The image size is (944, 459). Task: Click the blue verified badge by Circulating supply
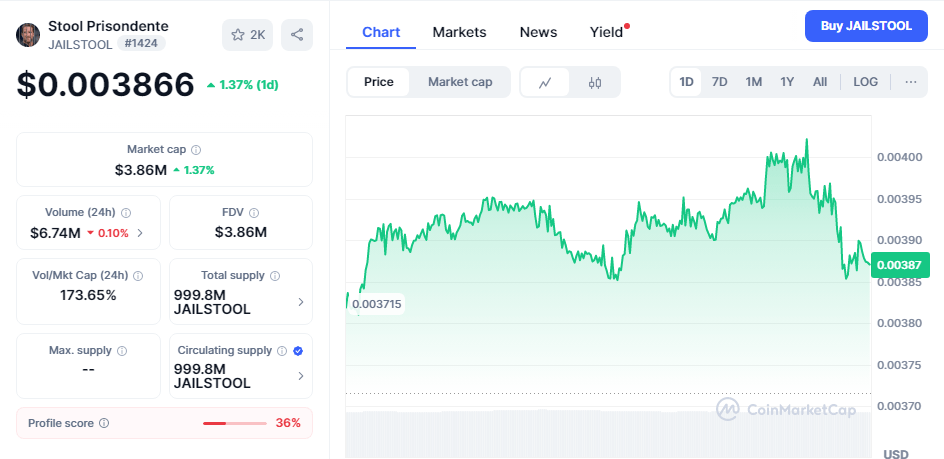coord(297,351)
